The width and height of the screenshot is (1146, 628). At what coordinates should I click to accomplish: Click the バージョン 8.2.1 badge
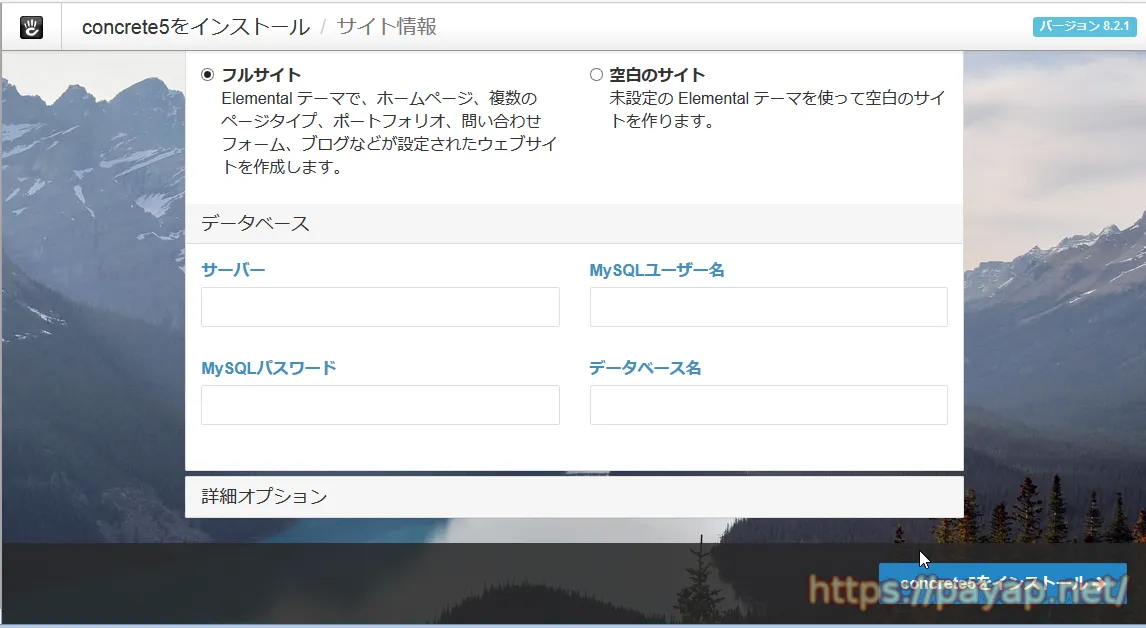(1085, 26)
